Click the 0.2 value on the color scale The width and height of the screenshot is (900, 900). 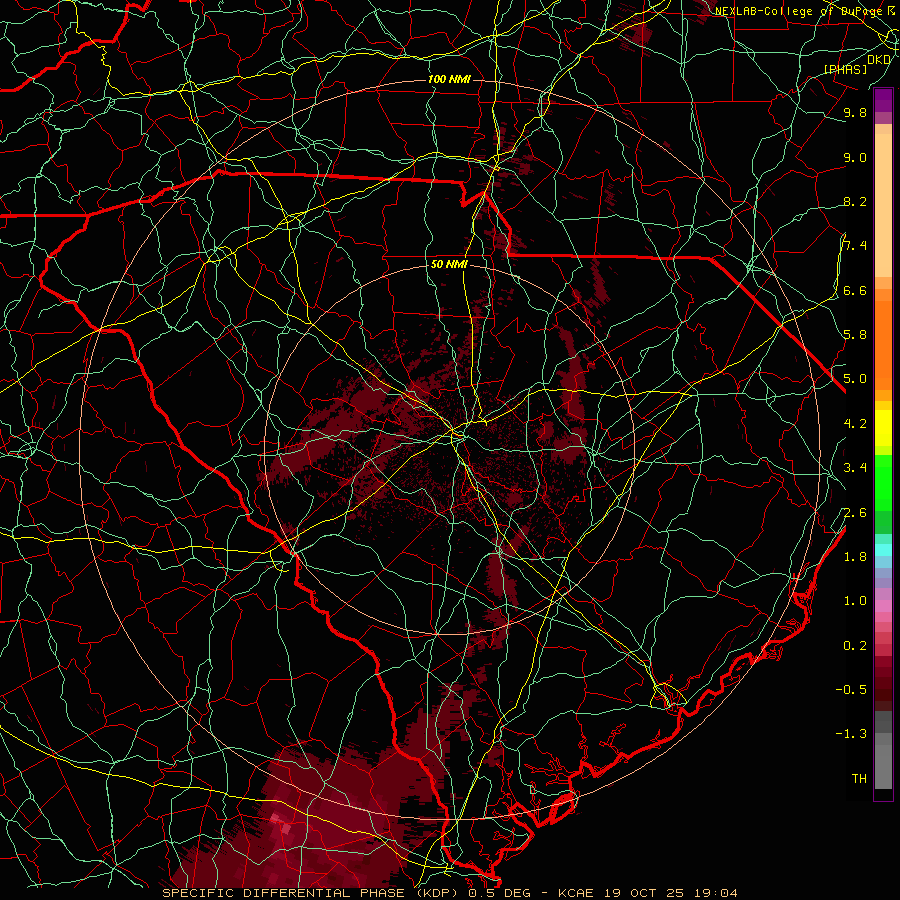855,646
